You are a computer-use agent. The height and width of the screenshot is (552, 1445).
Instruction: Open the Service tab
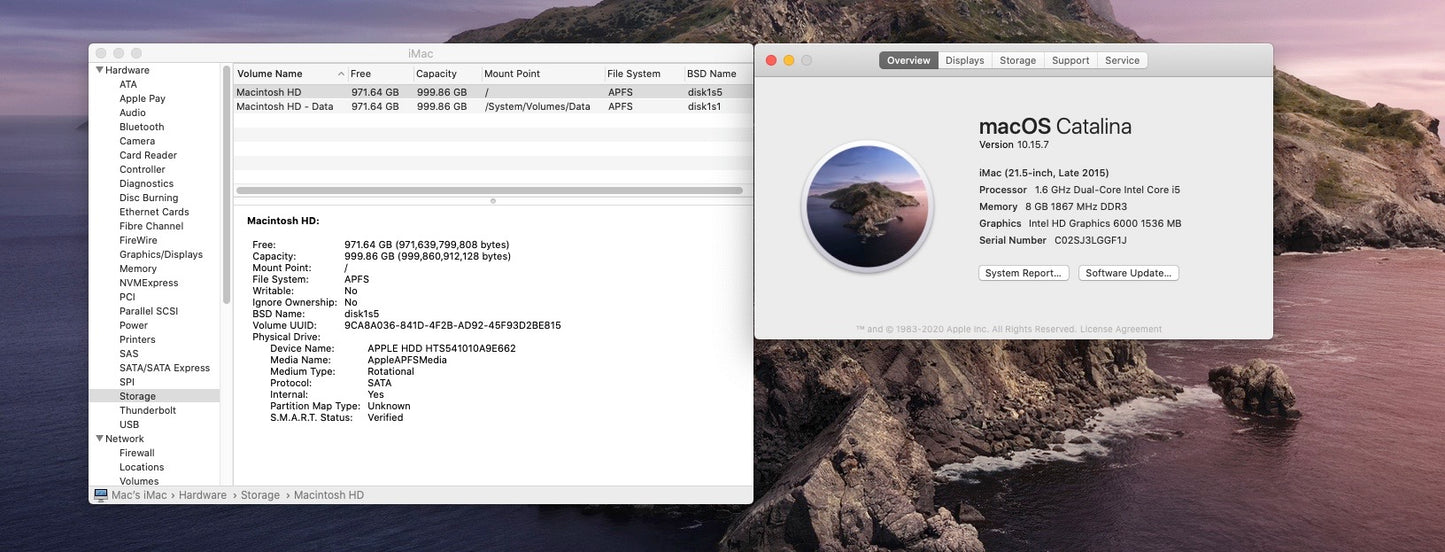click(x=1122, y=60)
